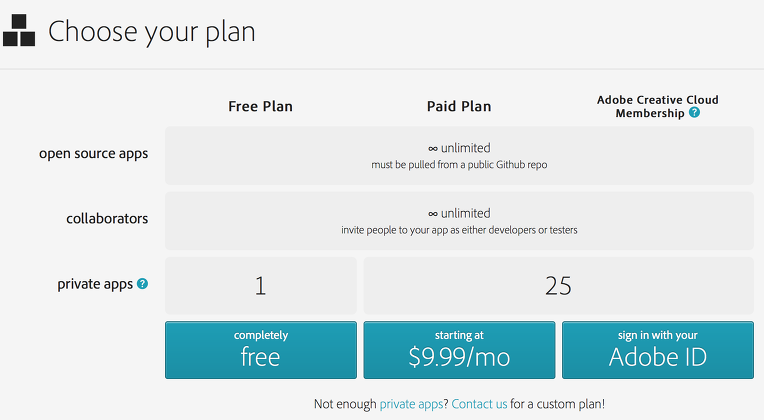This screenshot has width=764, height=420.
Task: Choose the completely free plan button
Action: 261,350
